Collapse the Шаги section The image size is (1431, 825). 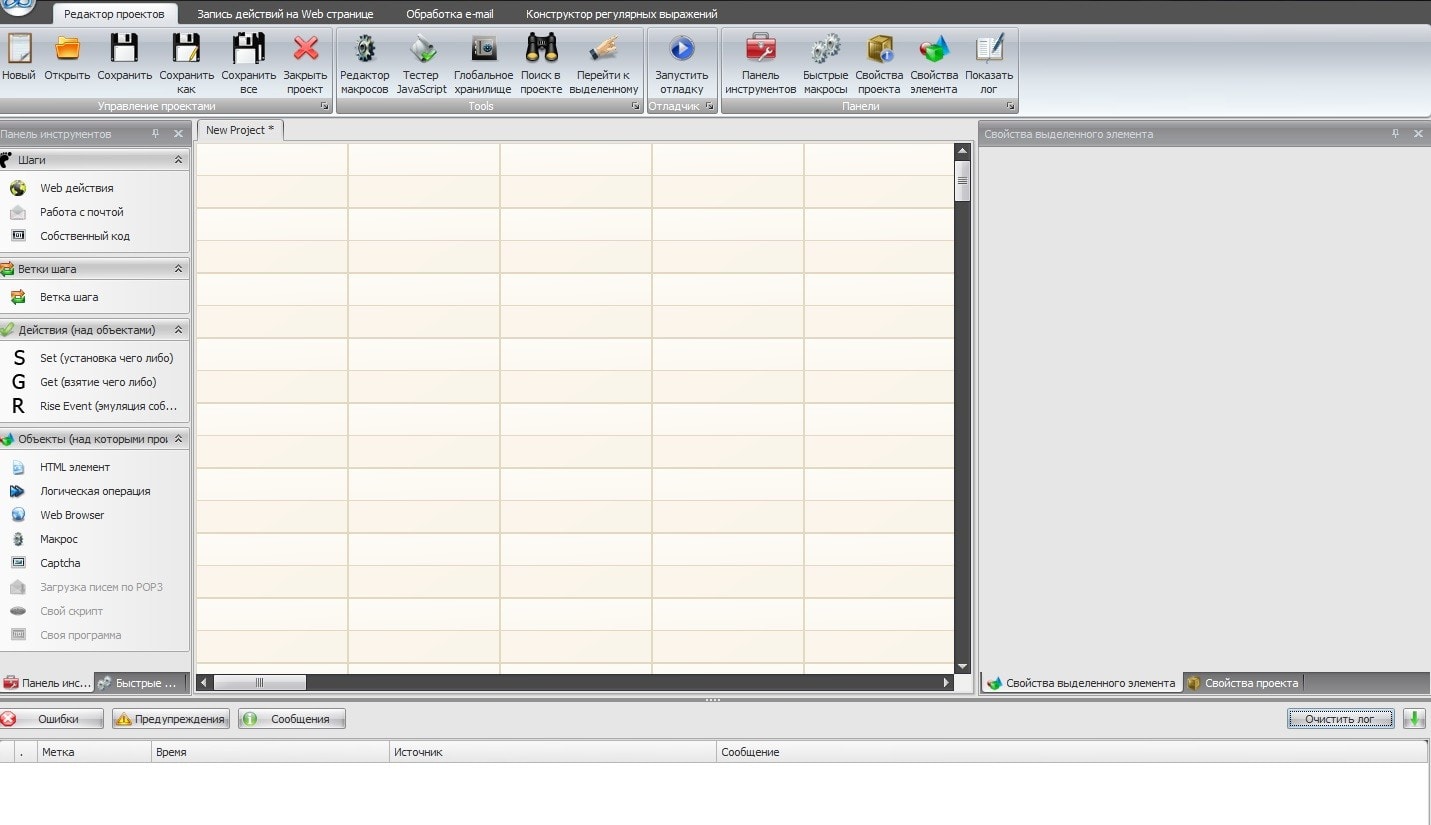[178, 160]
